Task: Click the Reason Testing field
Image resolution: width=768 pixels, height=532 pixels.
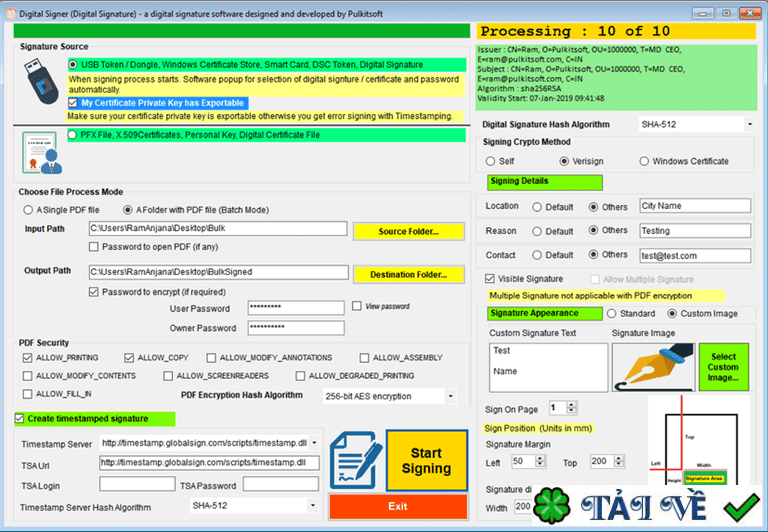Action: coord(695,231)
